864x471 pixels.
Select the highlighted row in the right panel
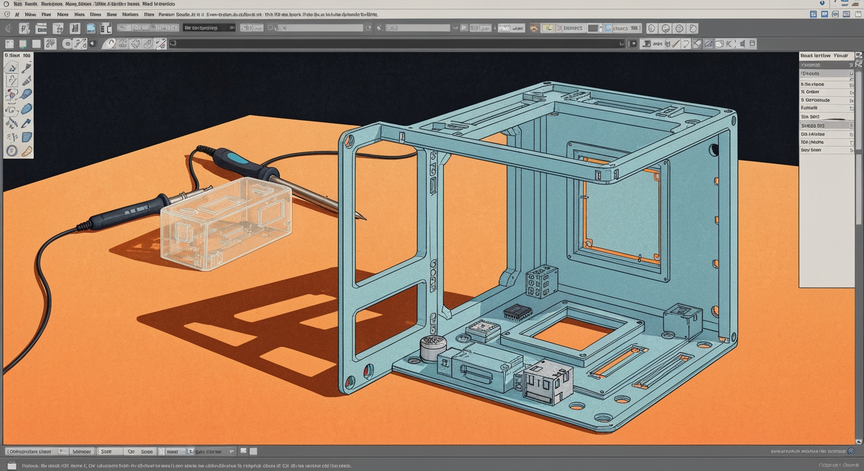[x=827, y=126]
